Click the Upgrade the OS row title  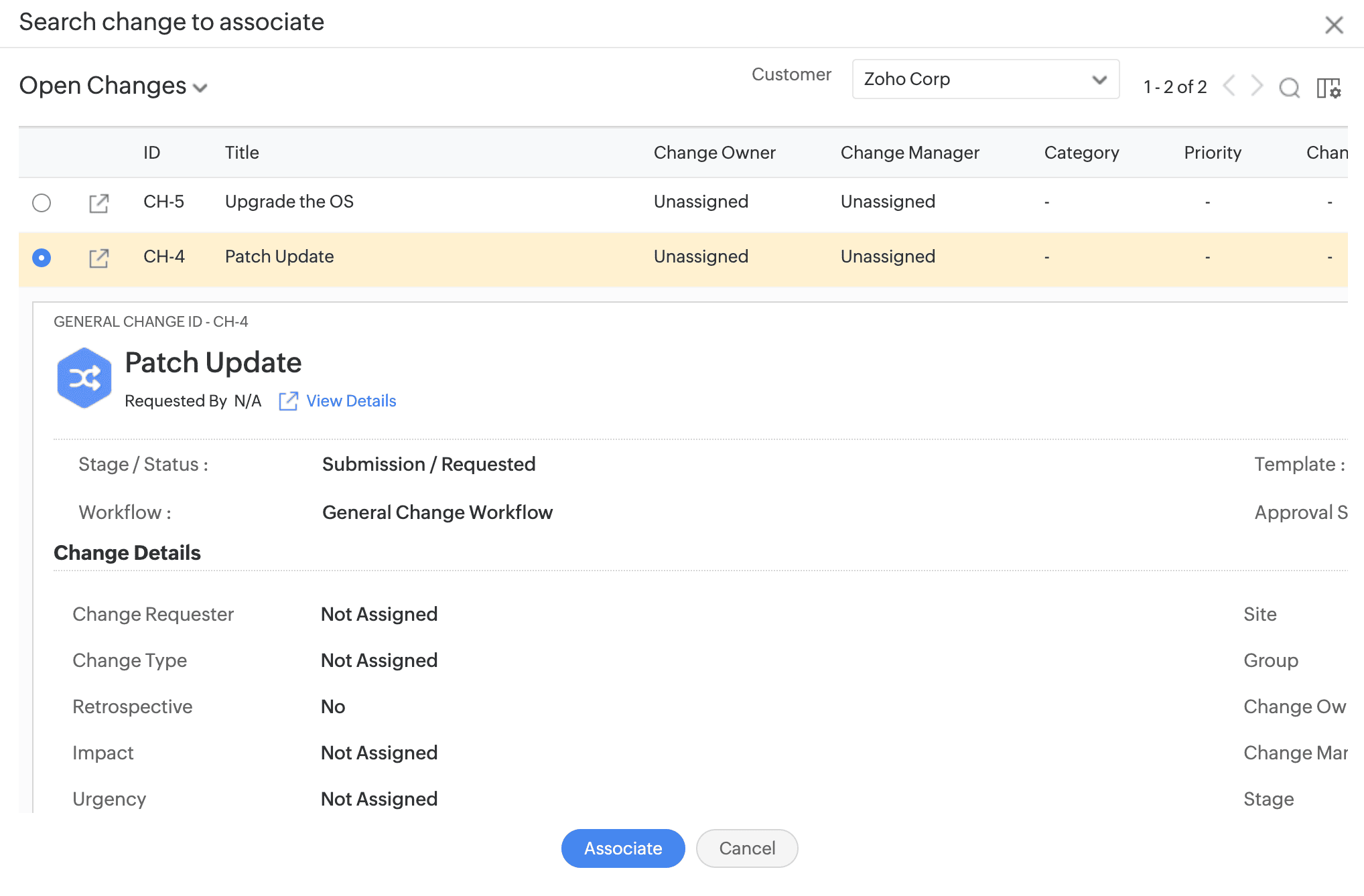coord(289,202)
